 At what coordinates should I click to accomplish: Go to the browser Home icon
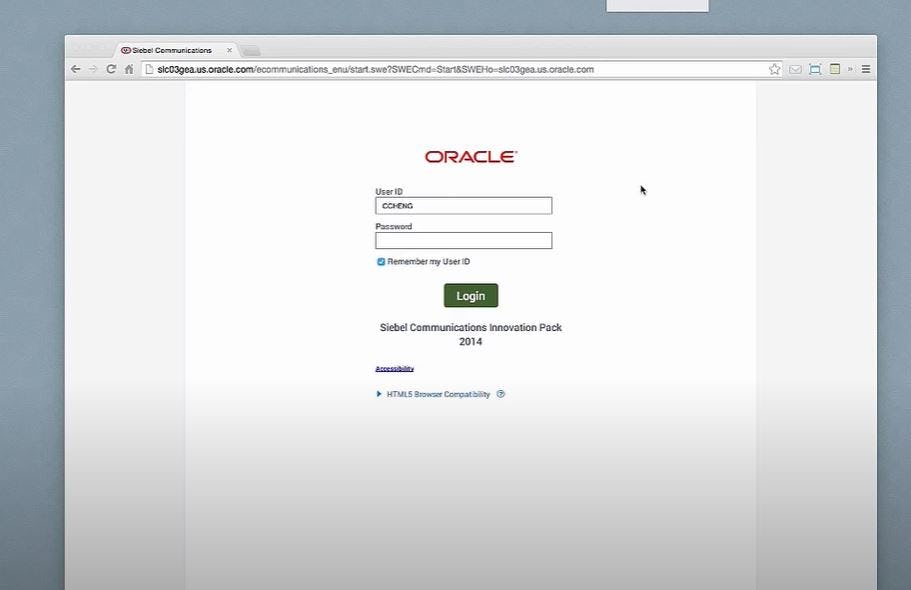(x=129, y=69)
